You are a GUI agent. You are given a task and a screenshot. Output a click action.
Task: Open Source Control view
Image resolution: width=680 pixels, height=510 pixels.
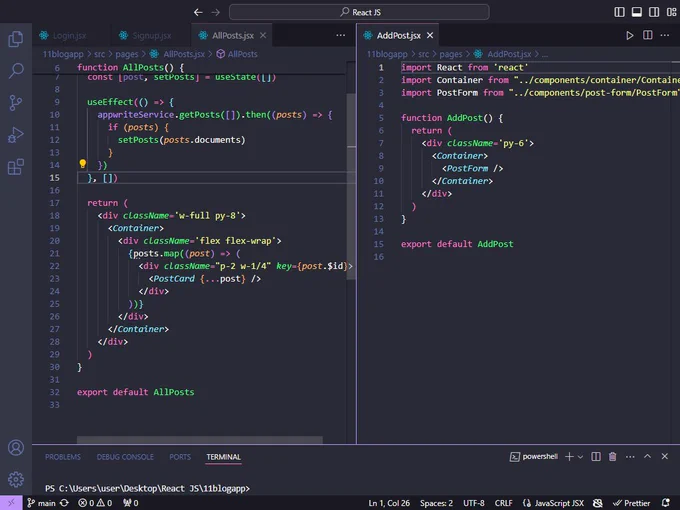coord(16,103)
